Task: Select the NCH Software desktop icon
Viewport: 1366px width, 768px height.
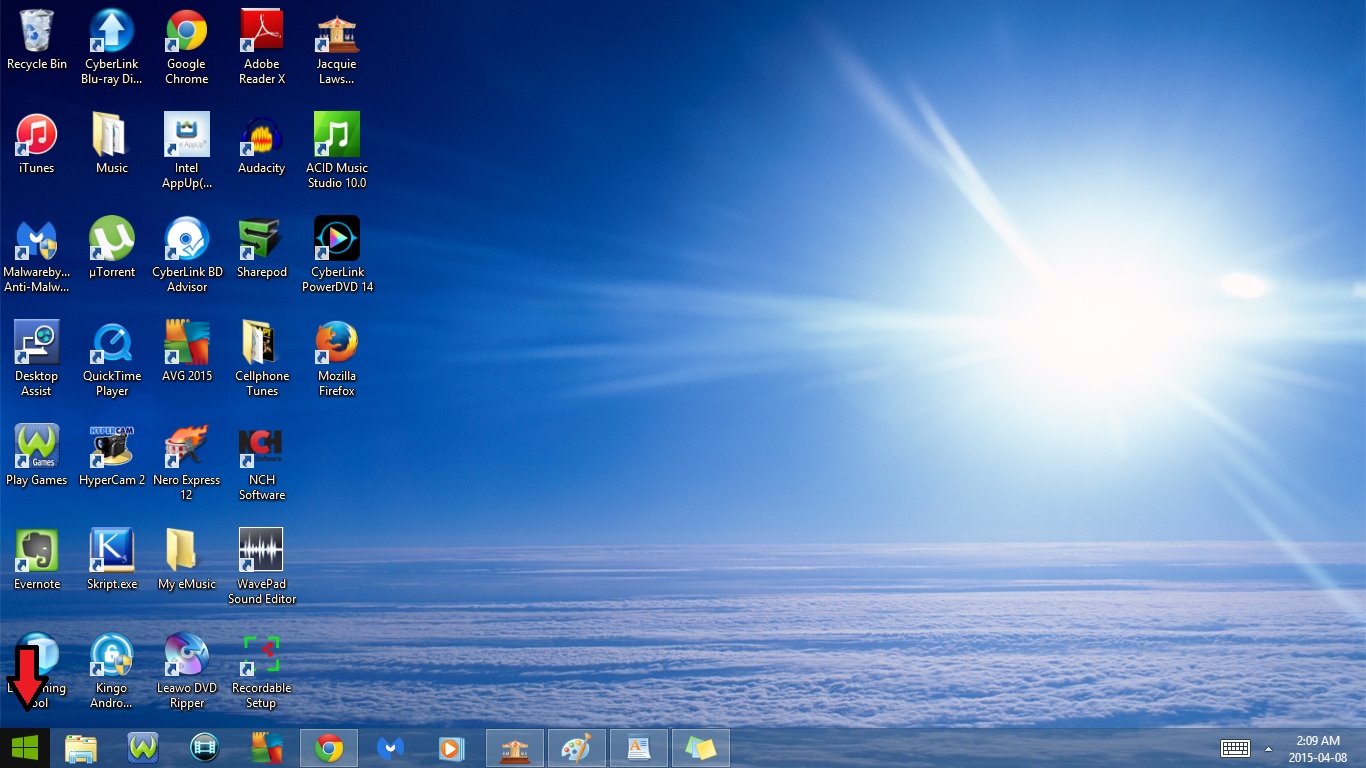Action: [x=262, y=463]
